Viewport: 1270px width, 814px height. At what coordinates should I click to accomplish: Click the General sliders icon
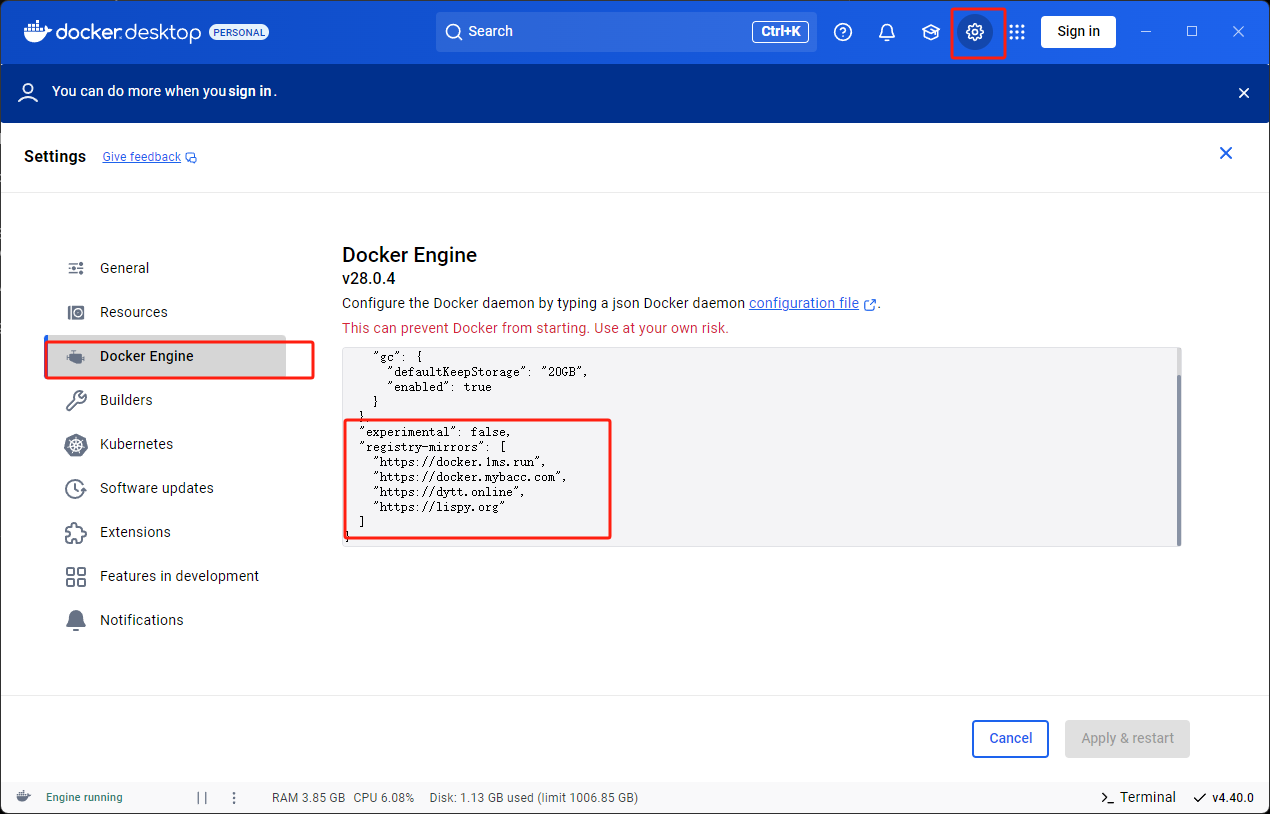(x=76, y=268)
